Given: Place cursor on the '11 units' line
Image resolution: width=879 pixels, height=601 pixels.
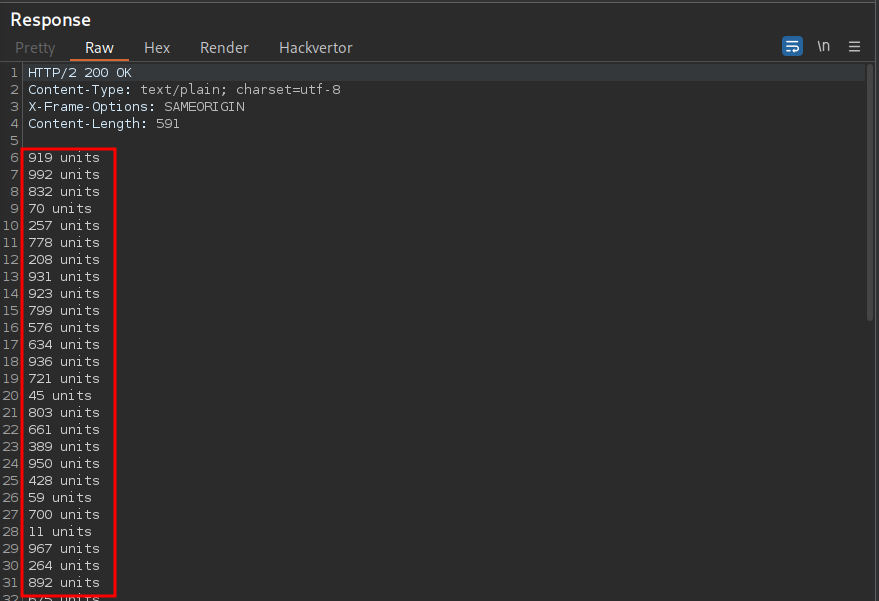Looking at the screenshot, I should (x=60, y=532).
